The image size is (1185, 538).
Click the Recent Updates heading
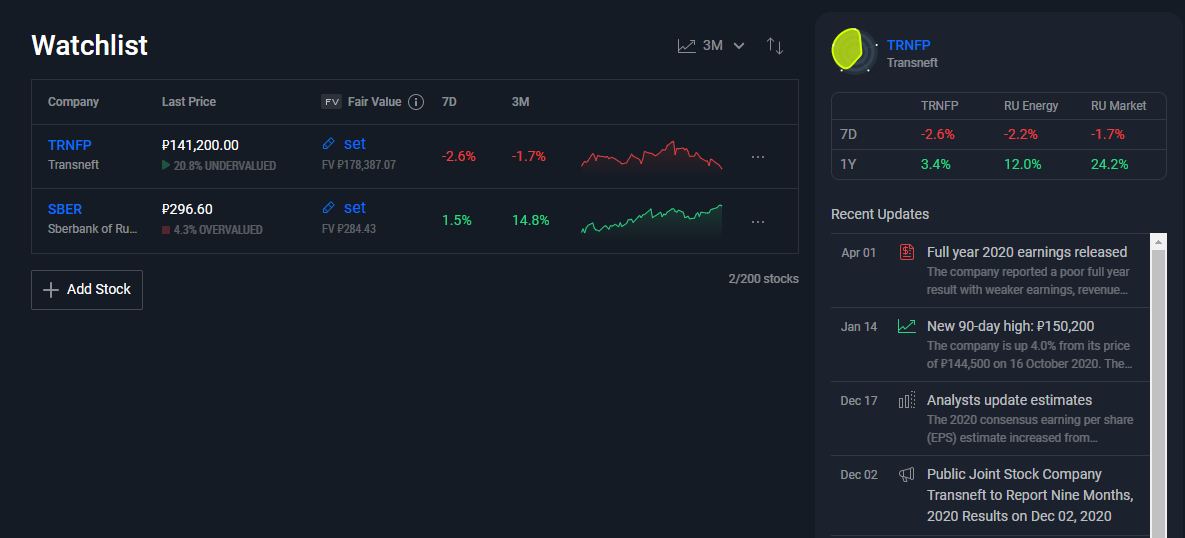(x=880, y=214)
